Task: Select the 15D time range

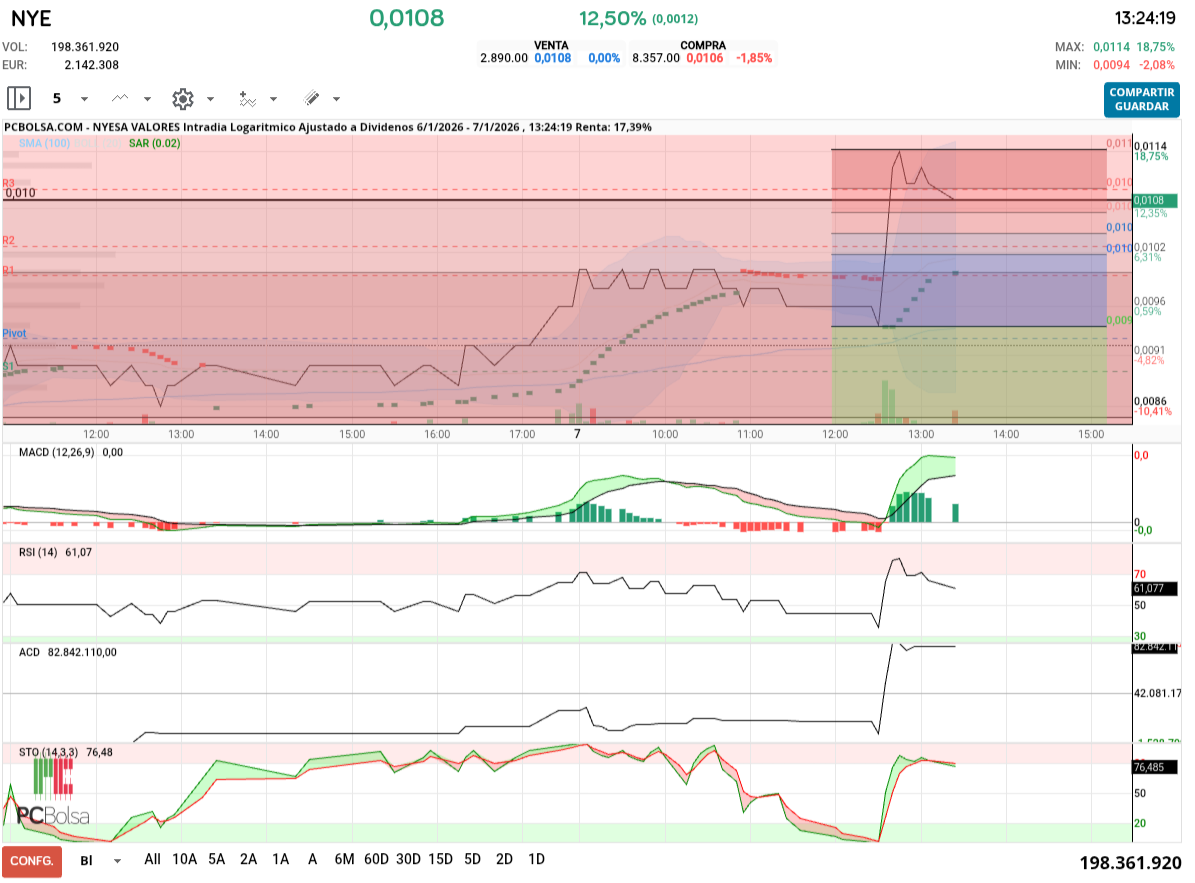Action: 441,859
